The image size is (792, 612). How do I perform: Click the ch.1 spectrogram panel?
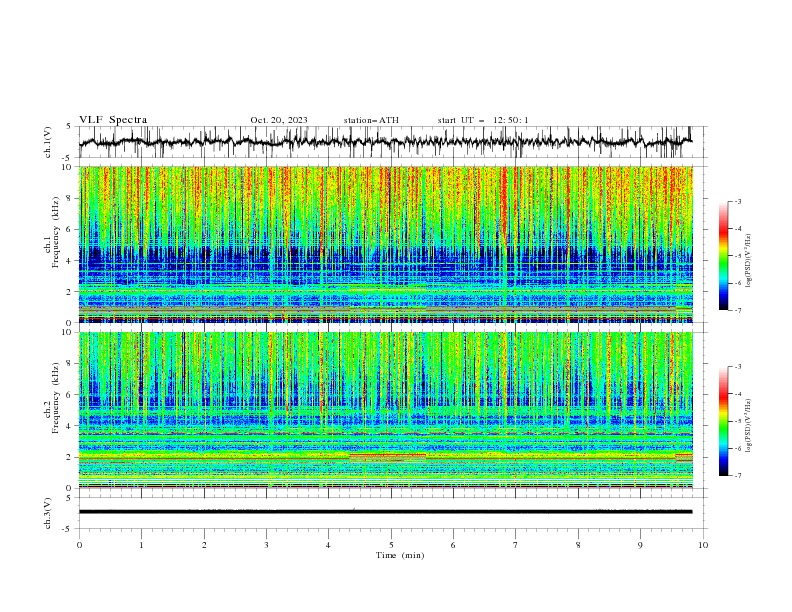click(386, 244)
